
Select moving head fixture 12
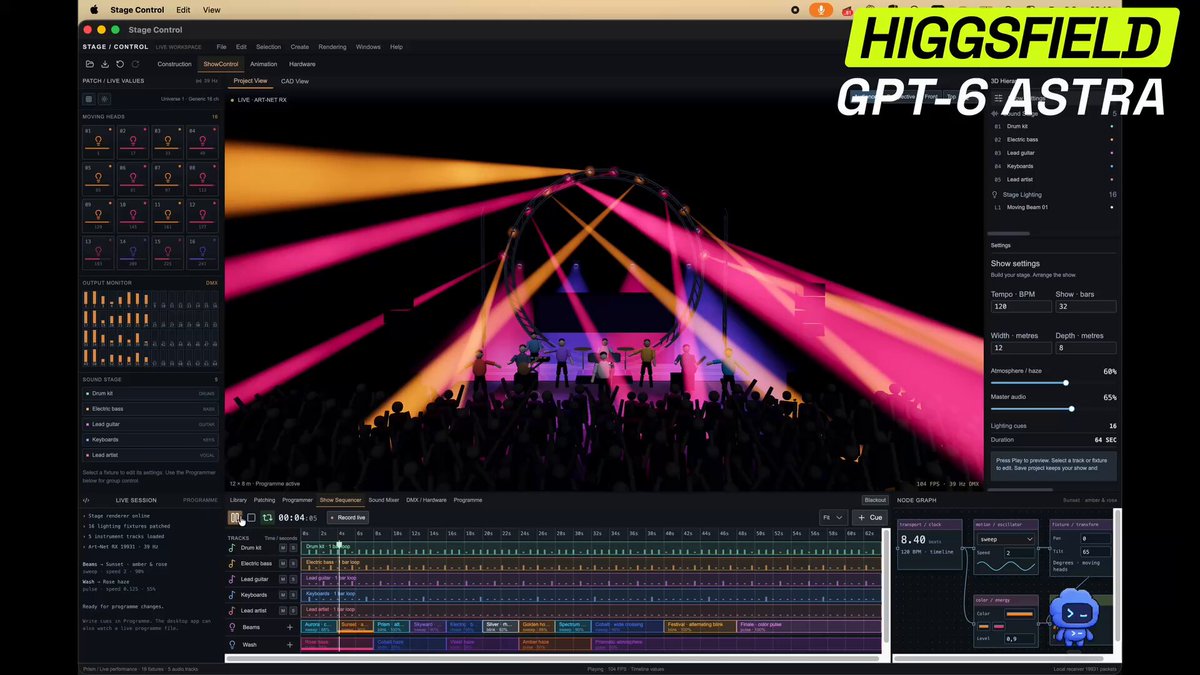[202, 215]
